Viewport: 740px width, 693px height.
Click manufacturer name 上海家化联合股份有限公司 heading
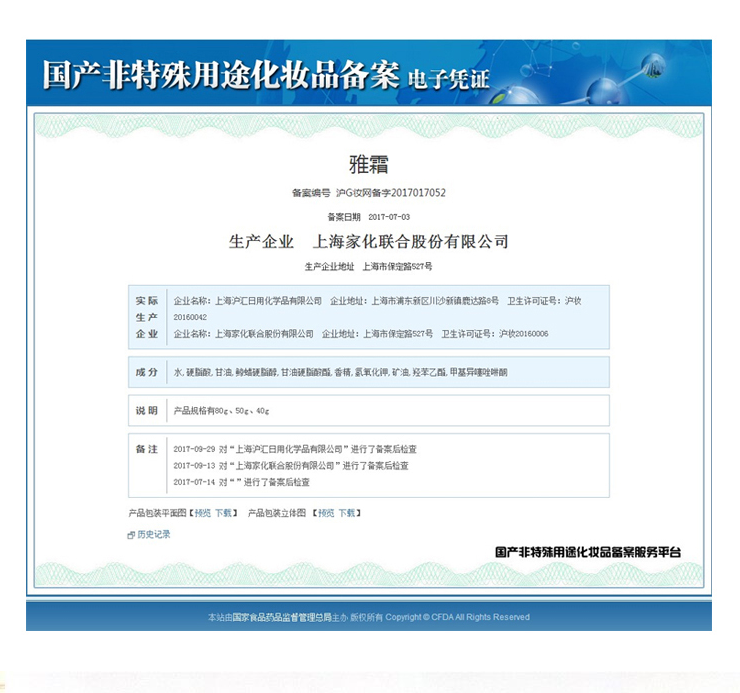411,242
